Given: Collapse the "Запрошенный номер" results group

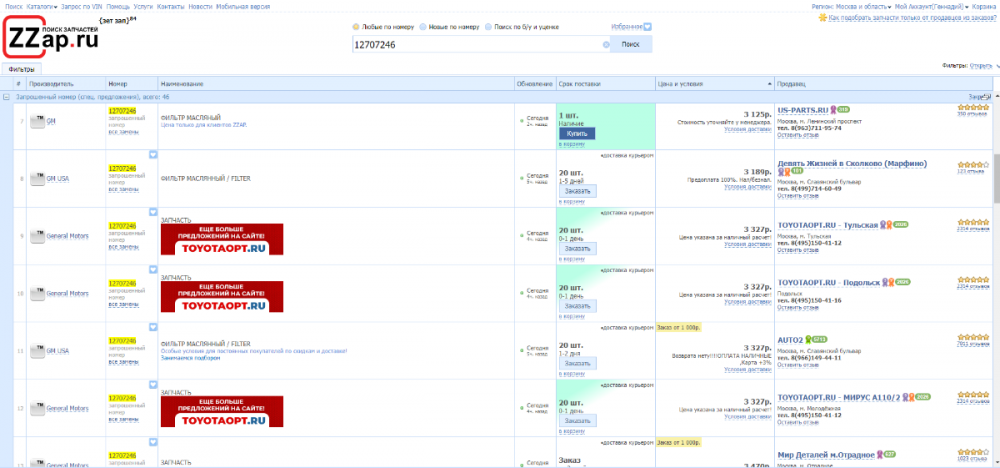Looking at the screenshot, I should (x=7, y=97).
